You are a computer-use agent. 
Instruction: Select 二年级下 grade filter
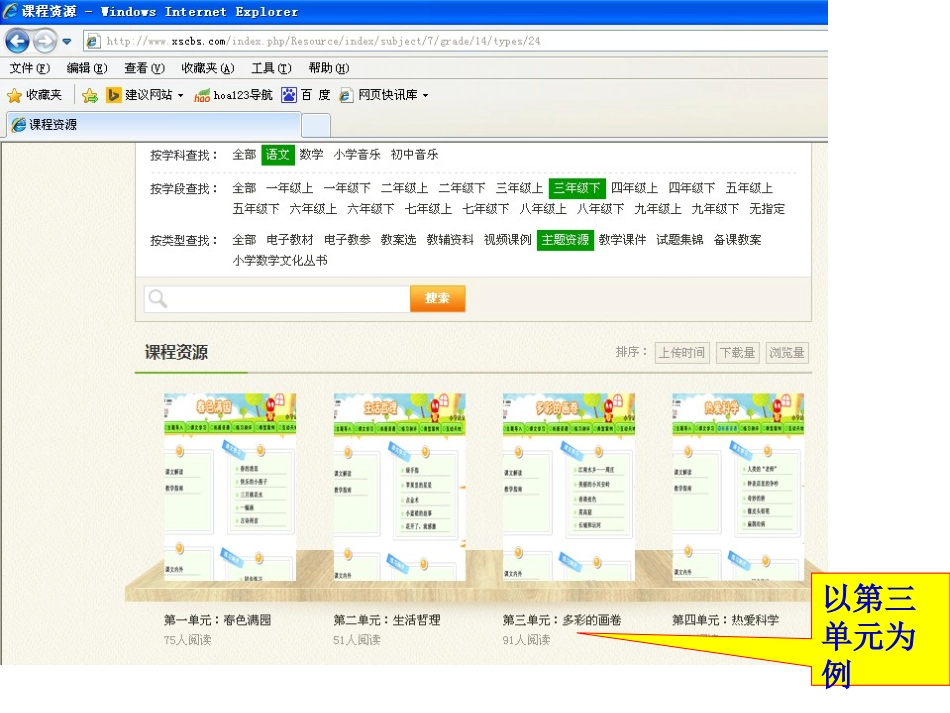tap(462, 188)
